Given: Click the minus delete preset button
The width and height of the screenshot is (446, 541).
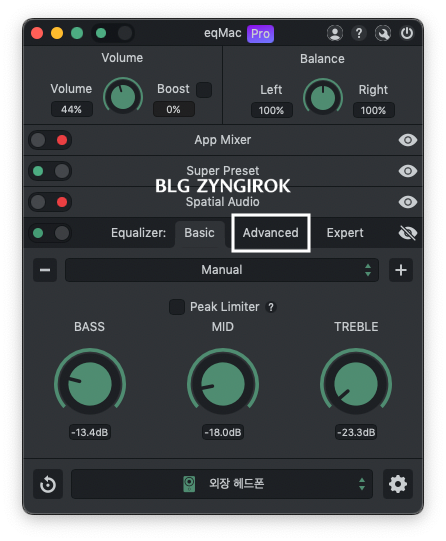Looking at the screenshot, I should coord(45,270).
